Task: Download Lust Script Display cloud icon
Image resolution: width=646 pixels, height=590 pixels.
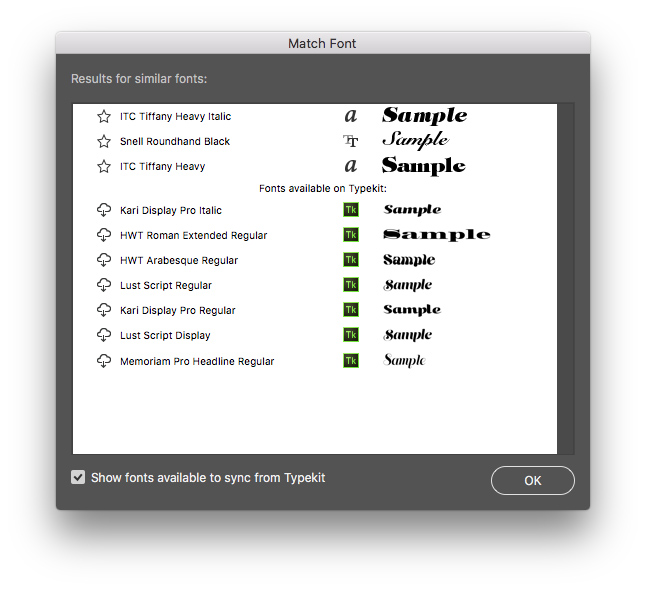Action: coord(104,335)
